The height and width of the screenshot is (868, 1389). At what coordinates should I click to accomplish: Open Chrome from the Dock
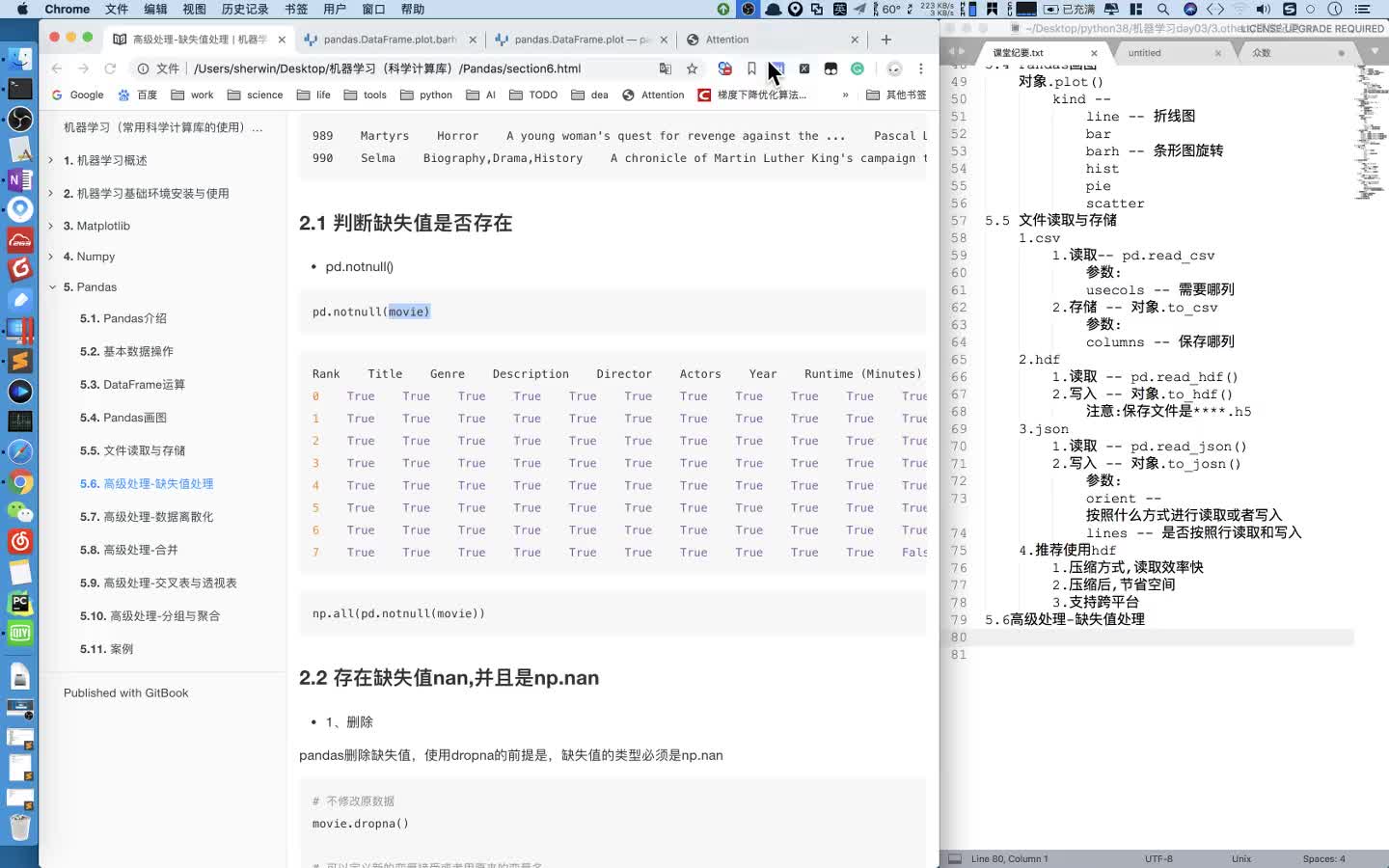point(20,482)
